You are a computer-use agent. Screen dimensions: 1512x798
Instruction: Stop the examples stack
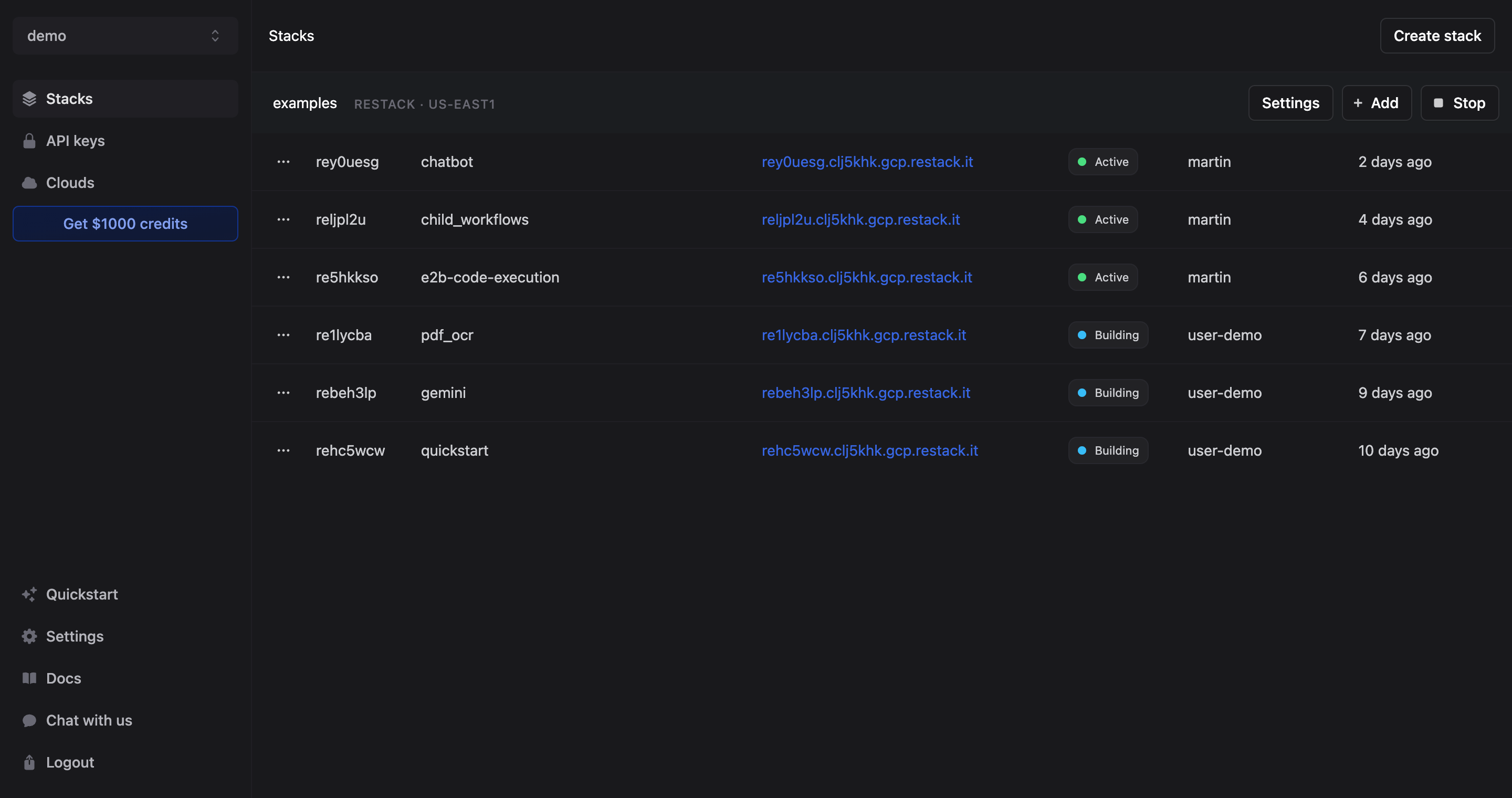click(x=1459, y=103)
